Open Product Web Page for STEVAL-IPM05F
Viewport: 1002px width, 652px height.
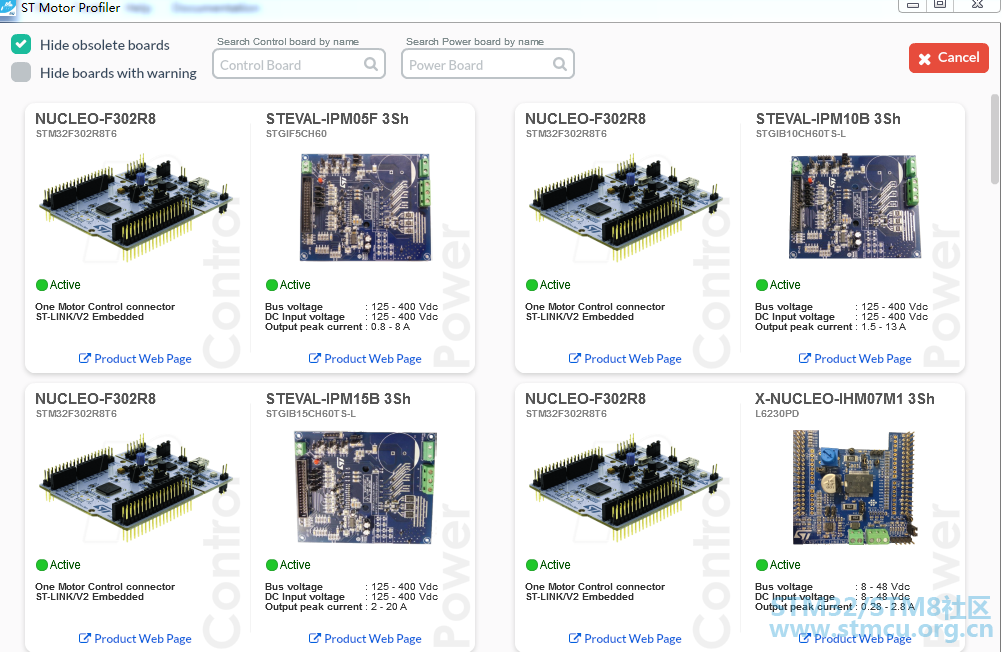click(x=365, y=359)
